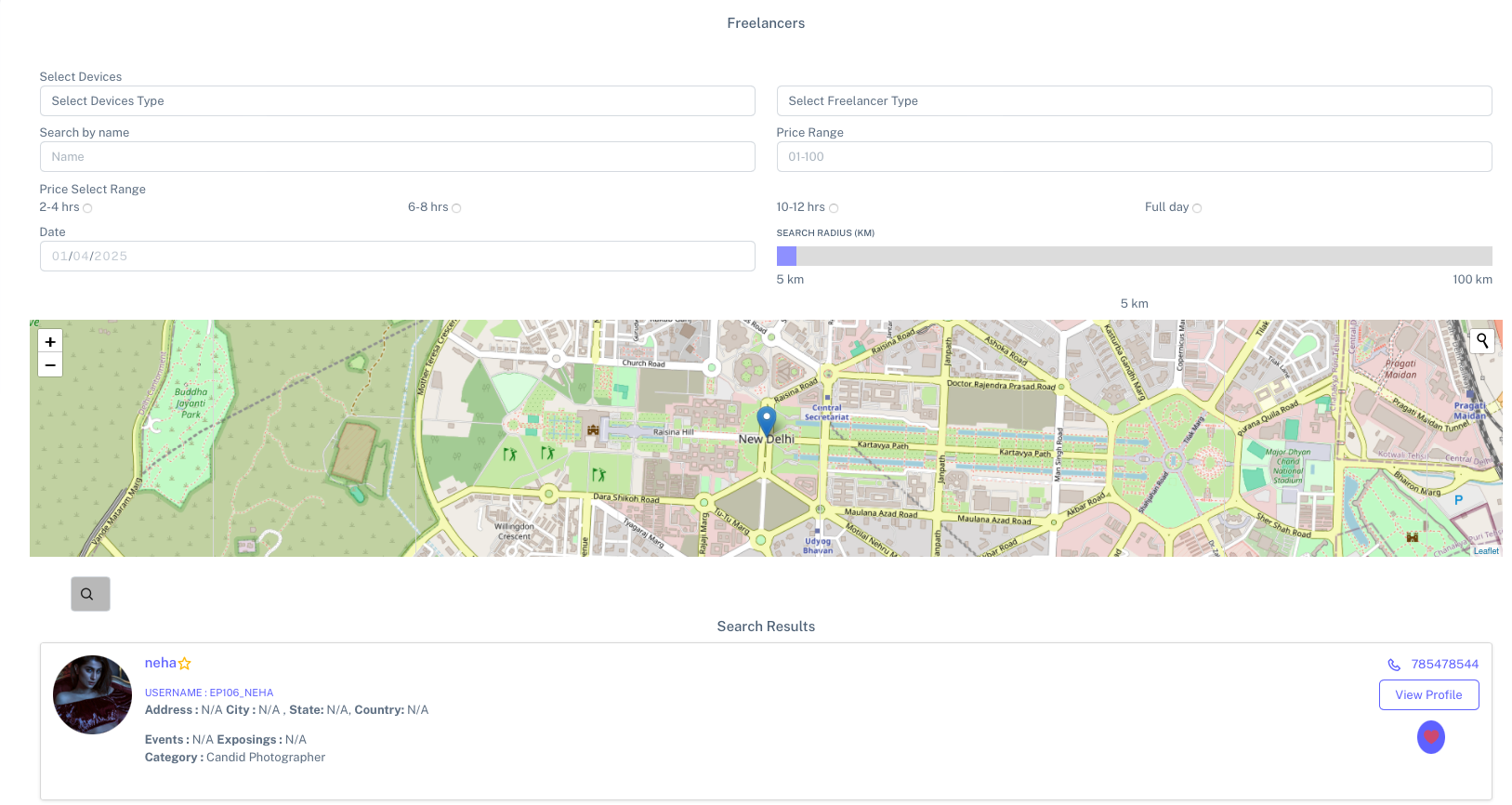Screen dimensions: 1512x805
Task: Click the 100 km slider label
Action: click(1473, 280)
